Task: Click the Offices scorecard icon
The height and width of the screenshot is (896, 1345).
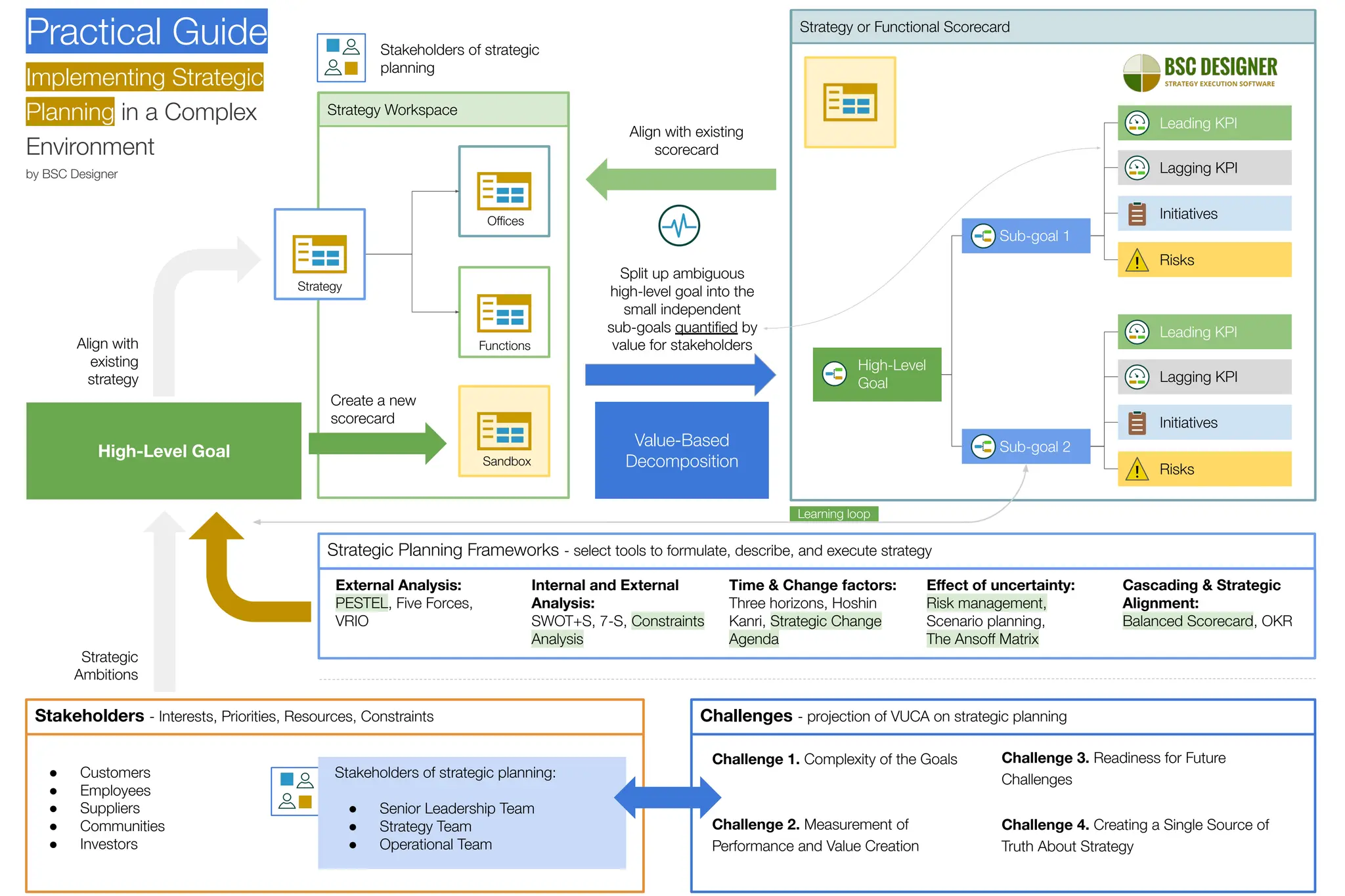Action: (x=504, y=190)
